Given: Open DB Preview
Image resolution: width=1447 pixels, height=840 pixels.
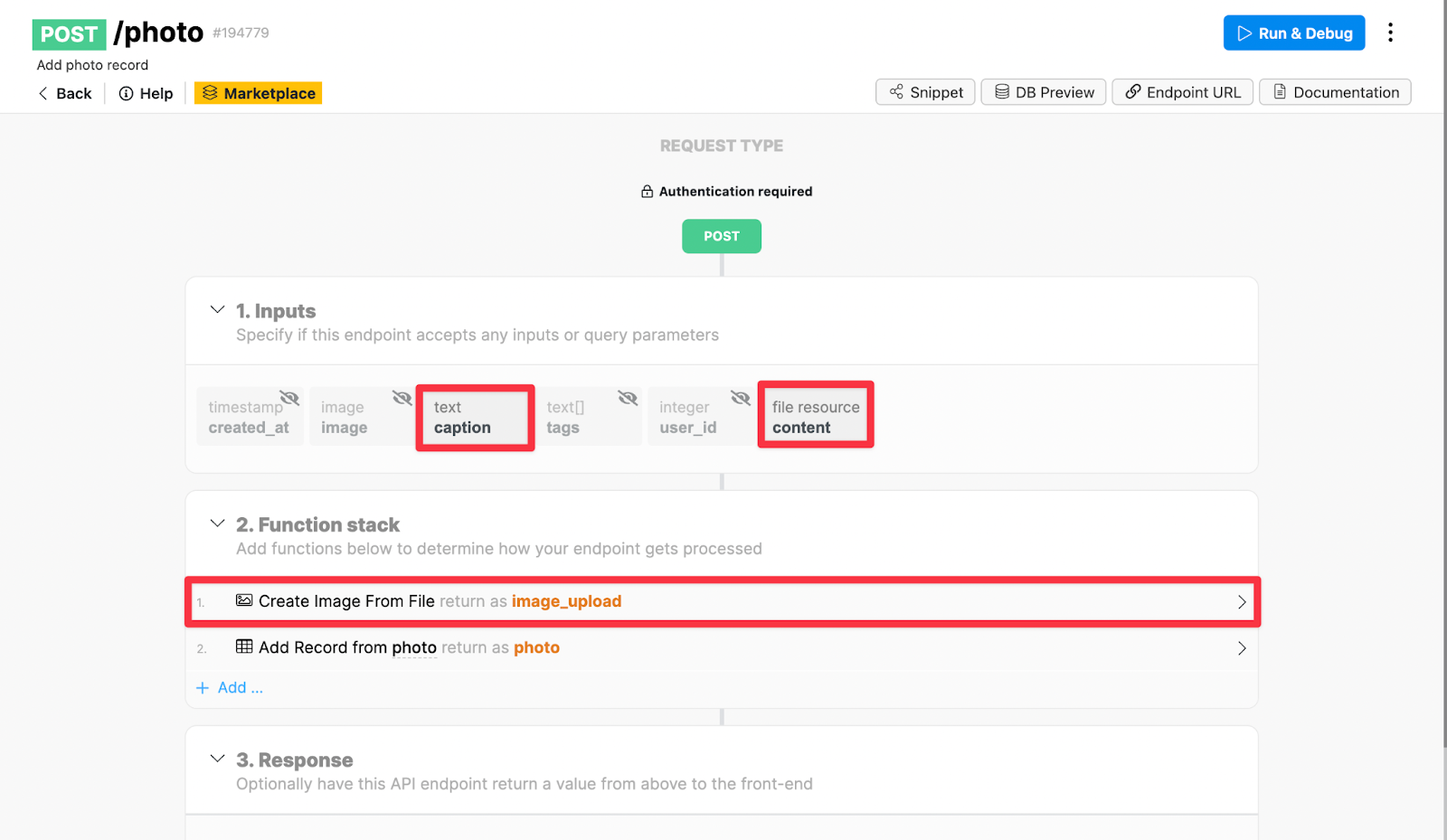Looking at the screenshot, I should coord(1042,91).
